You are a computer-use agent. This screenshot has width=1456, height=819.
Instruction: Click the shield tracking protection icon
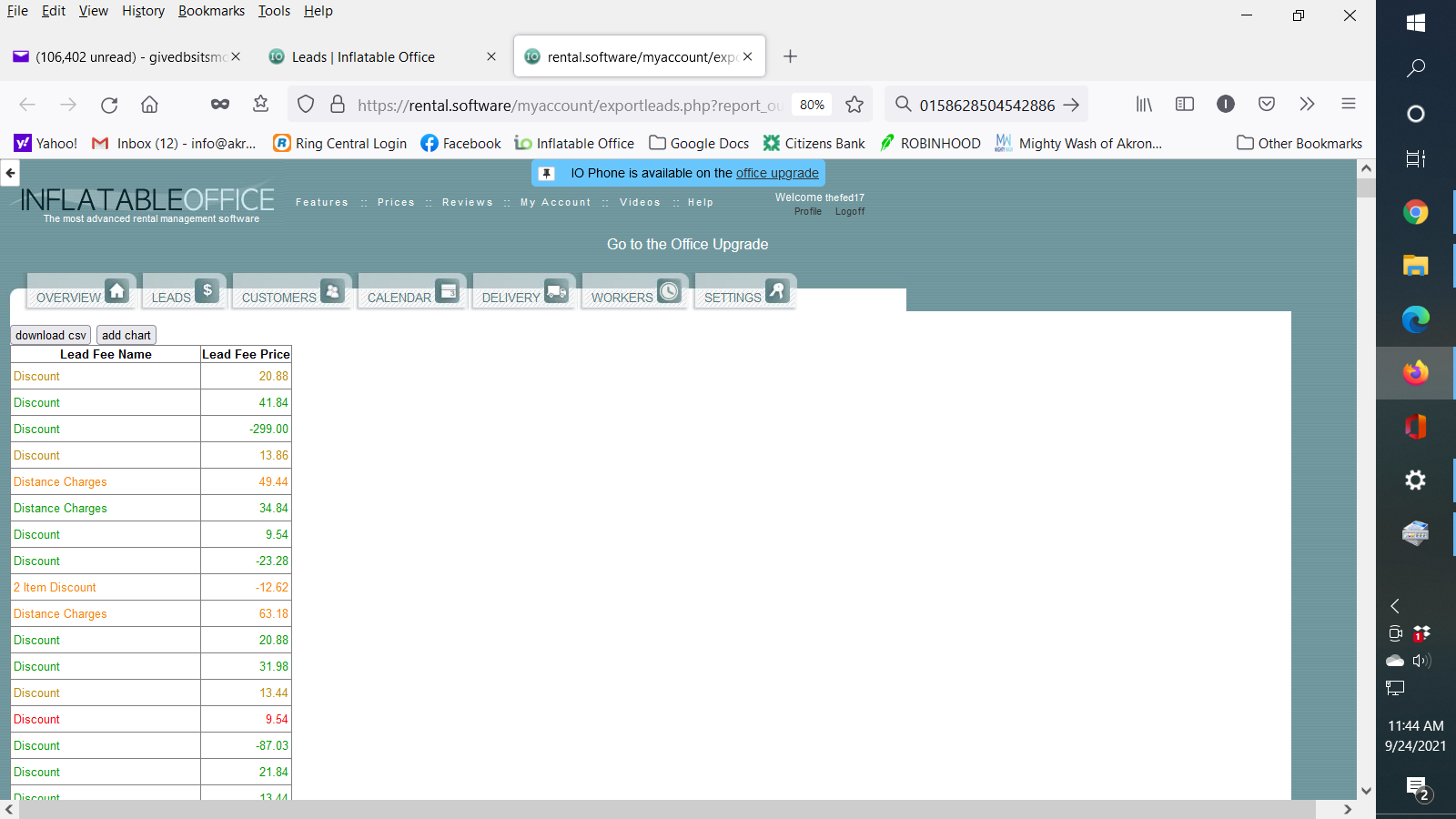[306, 105]
